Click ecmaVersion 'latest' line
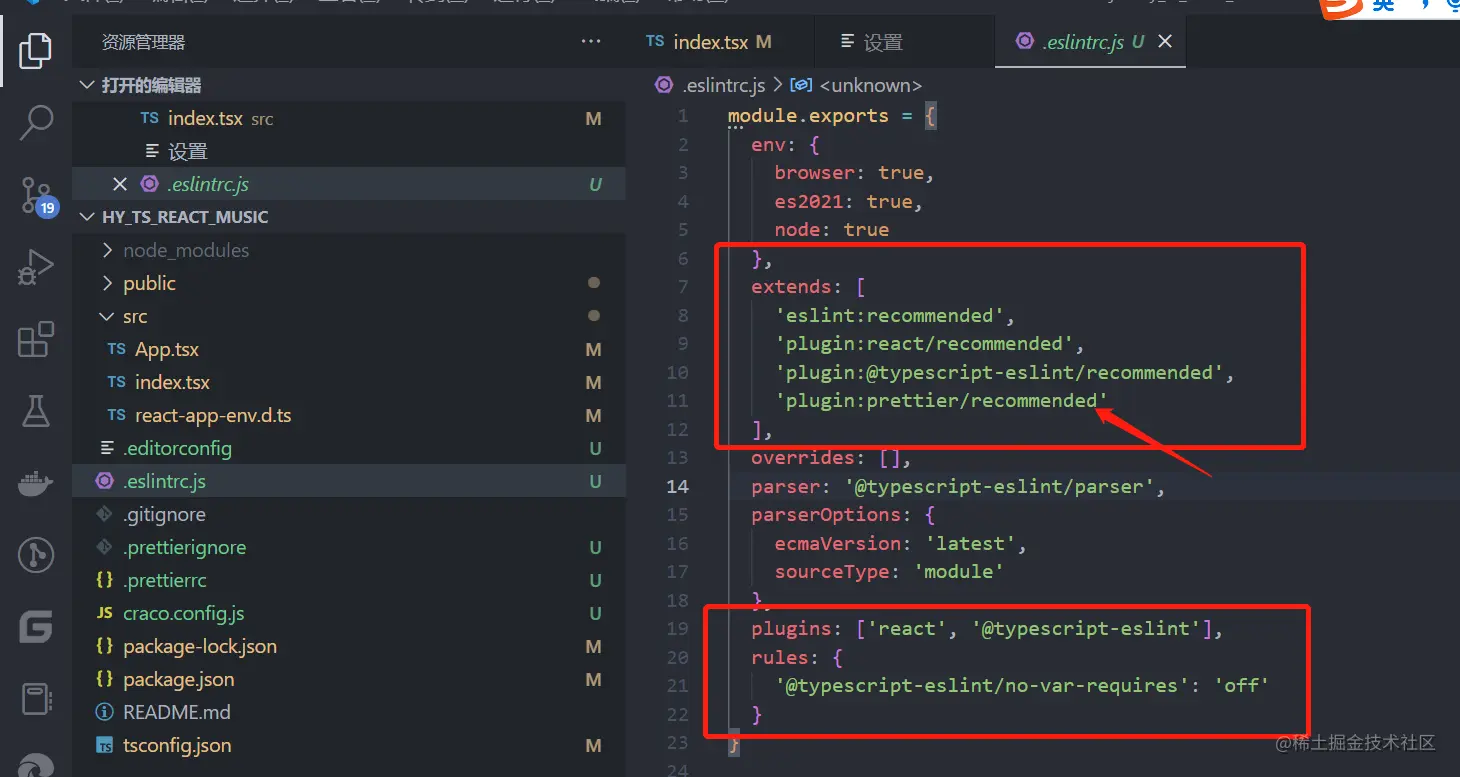1460x777 pixels. (x=901, y=543)
